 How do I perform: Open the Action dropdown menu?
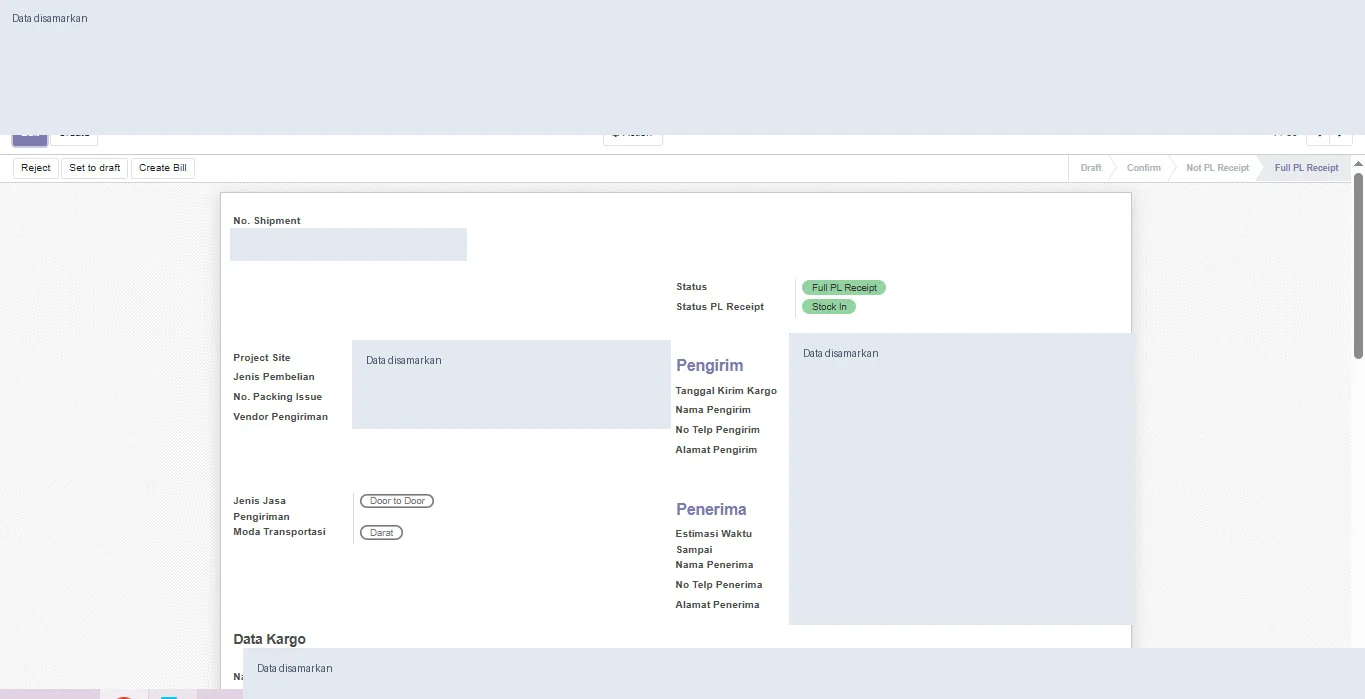(x=633, y=138)
